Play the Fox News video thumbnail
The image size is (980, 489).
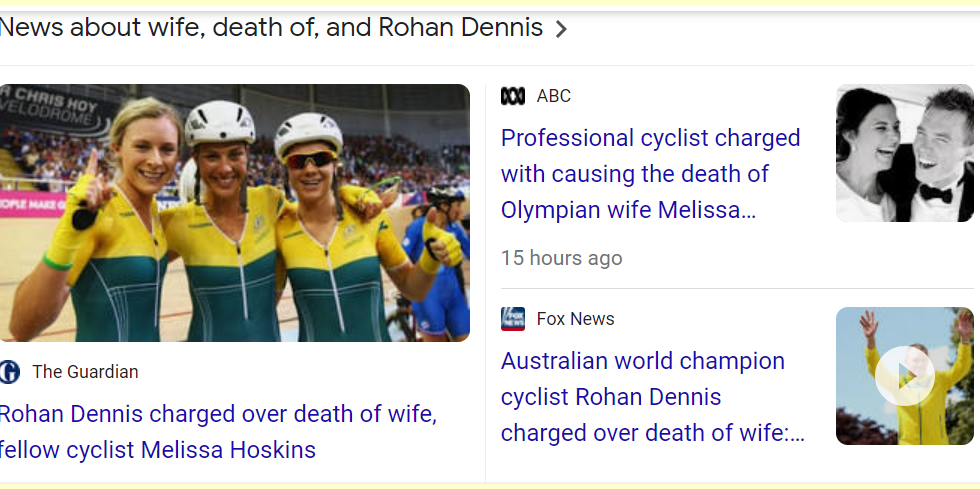[904, 376]
